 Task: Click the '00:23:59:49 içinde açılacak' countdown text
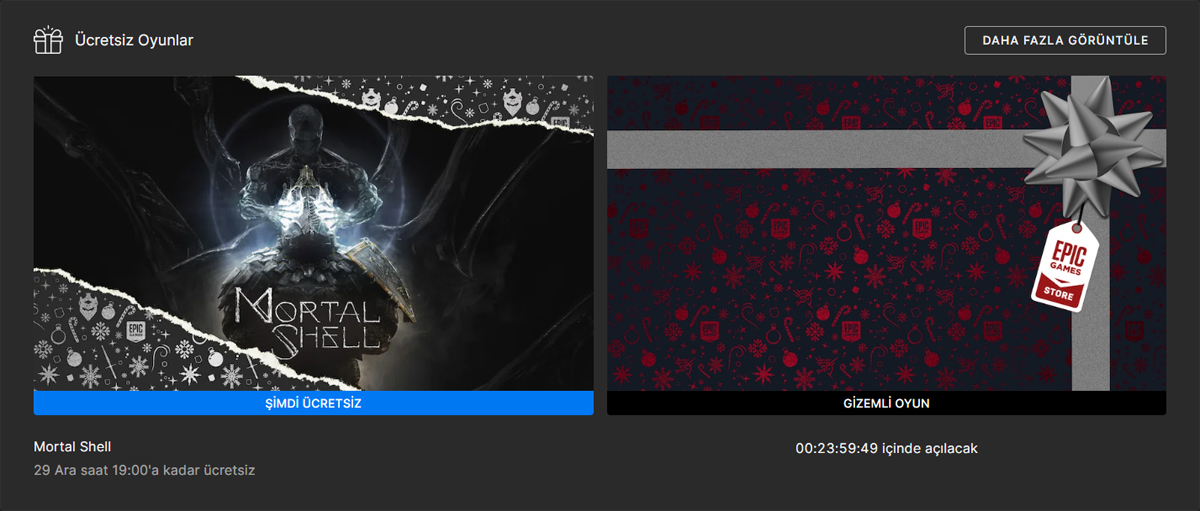886,448
